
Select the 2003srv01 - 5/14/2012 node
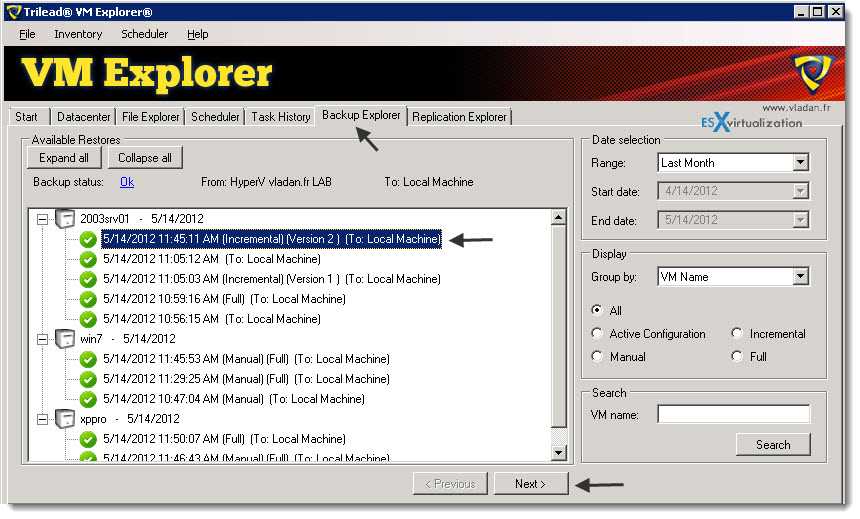pyautogui.click(x=142, y=219)
